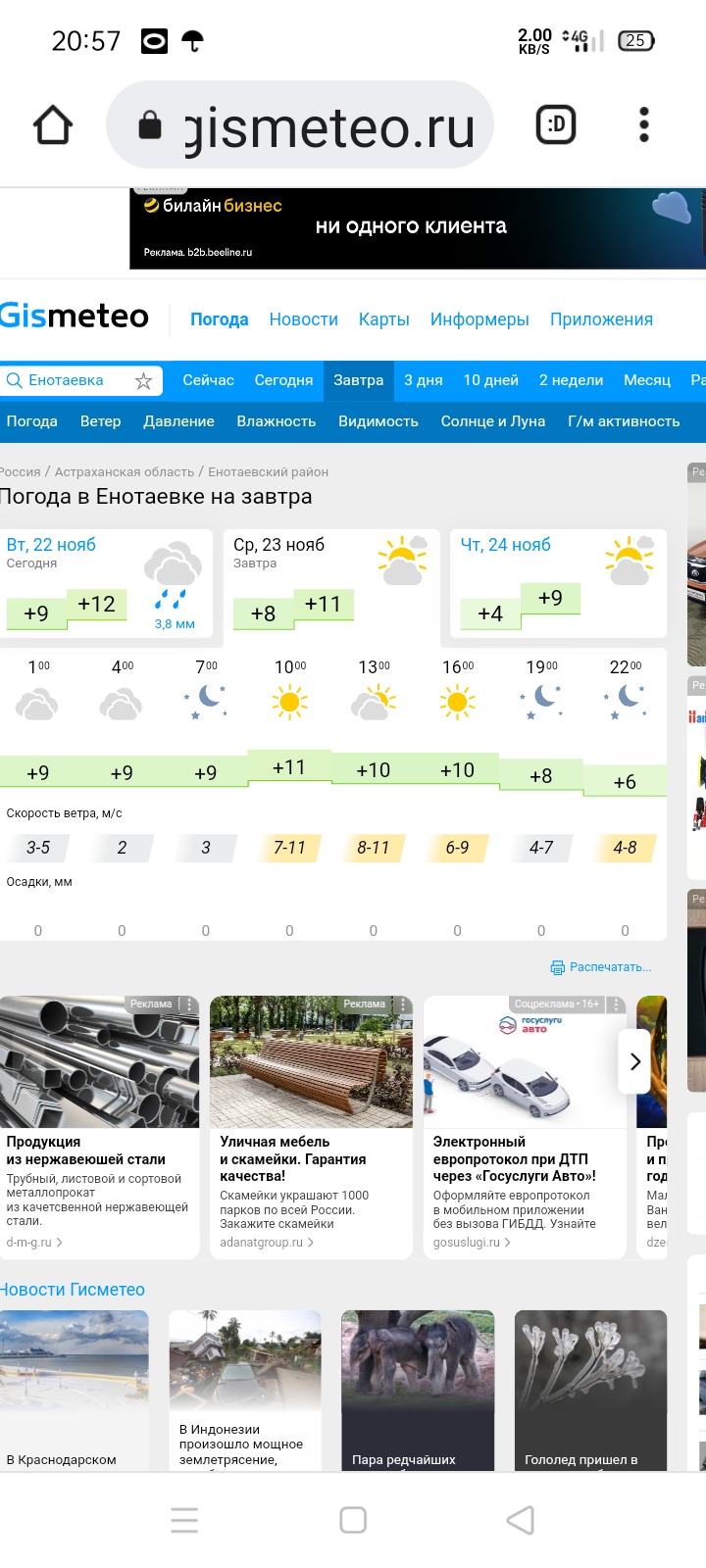Tap the printer icon Распечатать
The height and width of the screenshot is (1568, 706).
557,967
